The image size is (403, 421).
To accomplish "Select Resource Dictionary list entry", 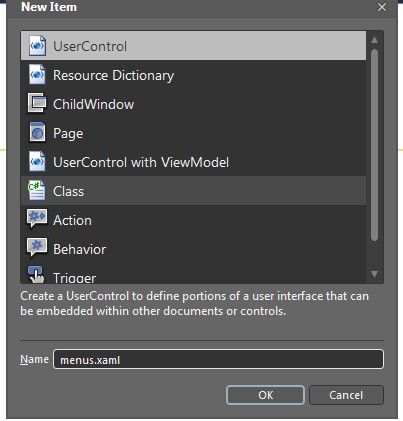I will pos(193,75).
